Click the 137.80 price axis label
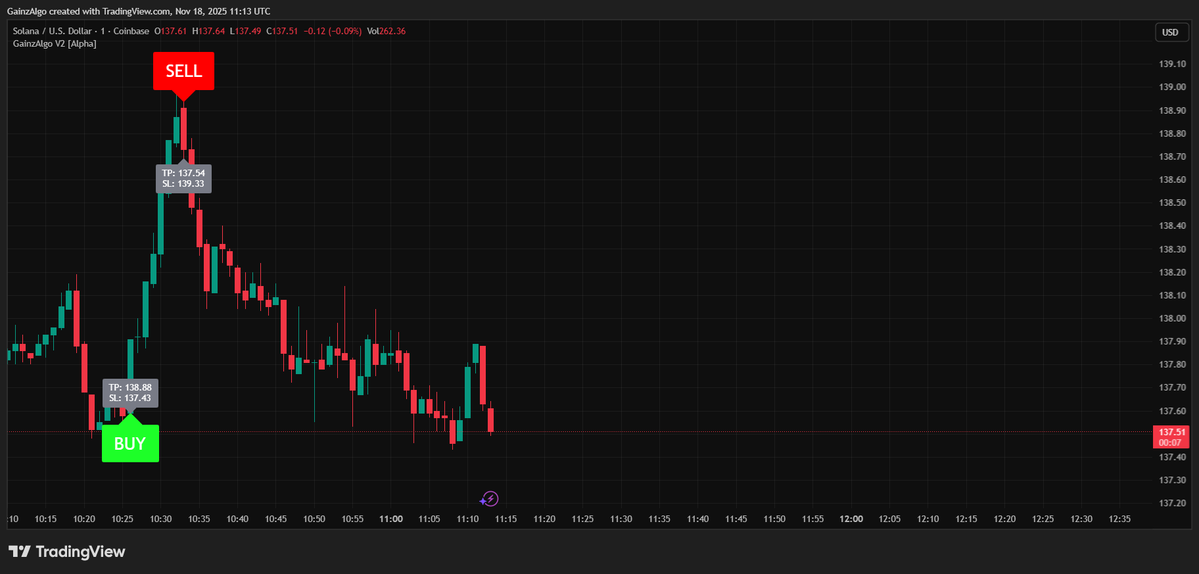 pos(1172,365)
